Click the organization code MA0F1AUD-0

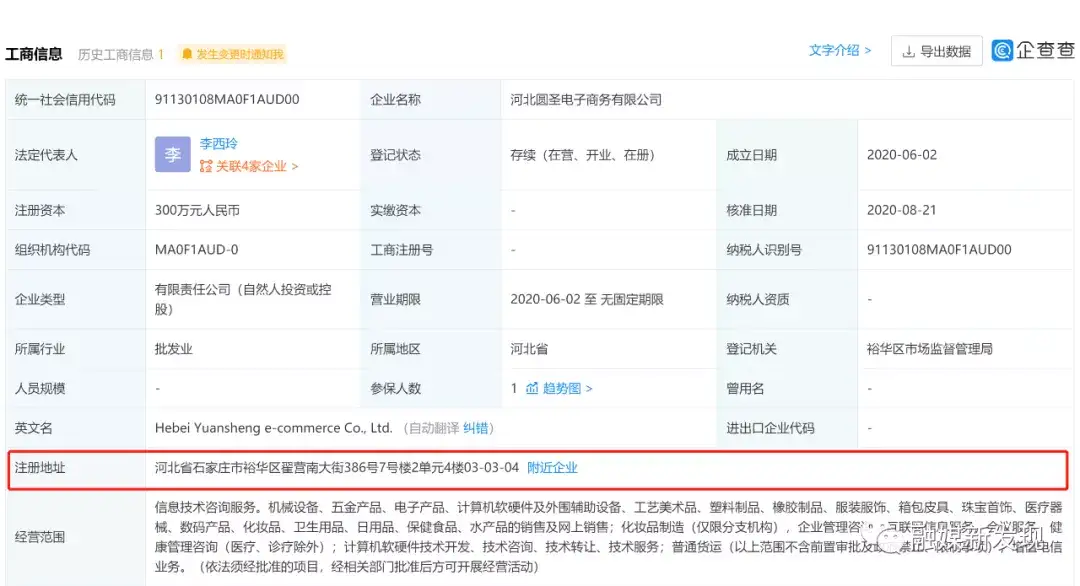click(196, 249)
